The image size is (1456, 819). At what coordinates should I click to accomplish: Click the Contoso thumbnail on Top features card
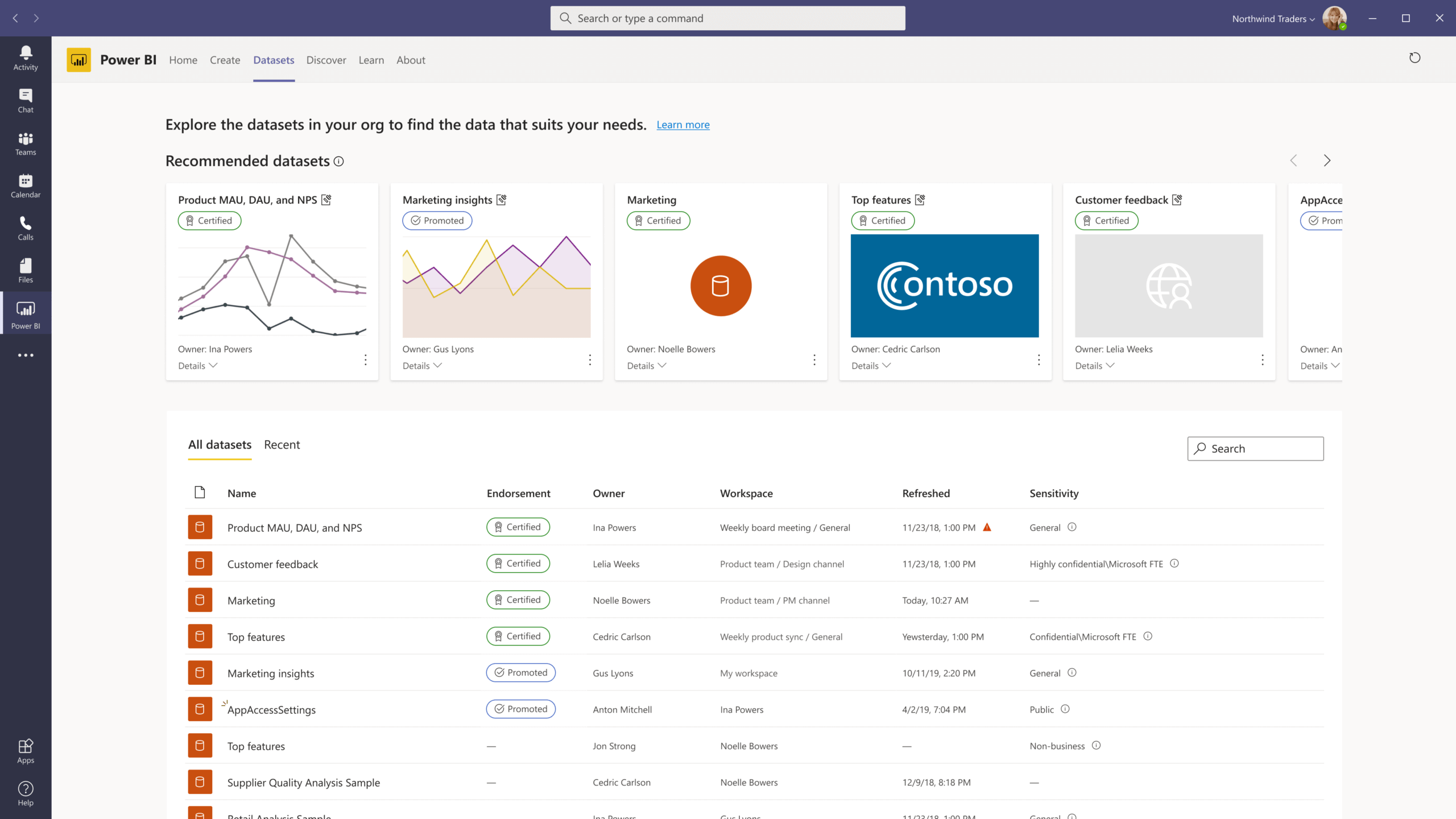click(x=944, y=286)
